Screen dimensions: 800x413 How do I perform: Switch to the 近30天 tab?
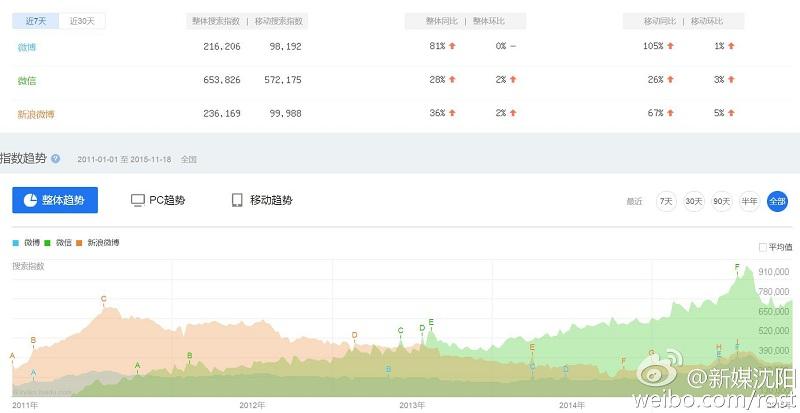82,21
